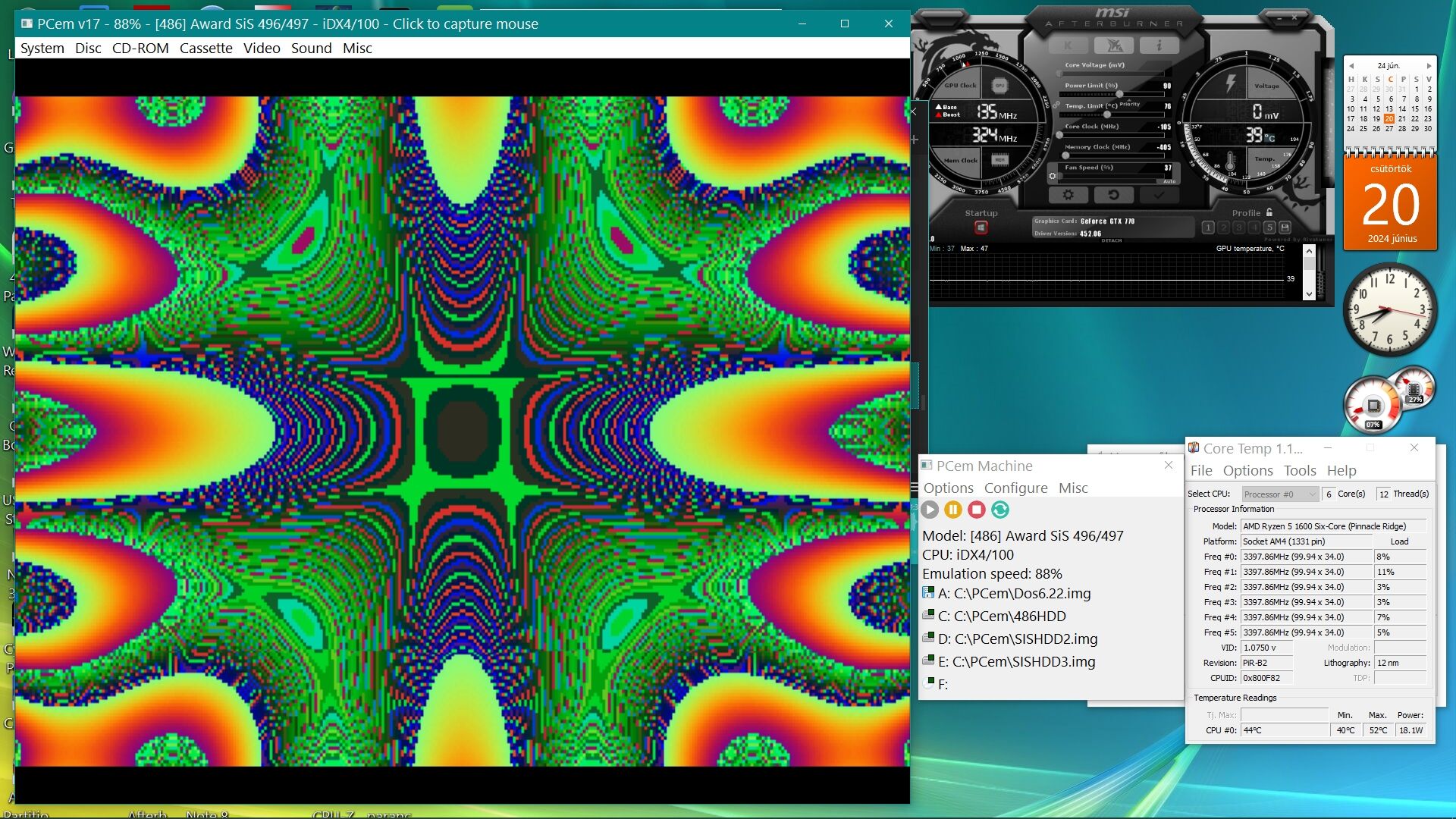Image resolution: width=1456 pixels, height=819 pixels.
Task: Open Configure menu in PCem Machine window
Action: coord(1015,488)
